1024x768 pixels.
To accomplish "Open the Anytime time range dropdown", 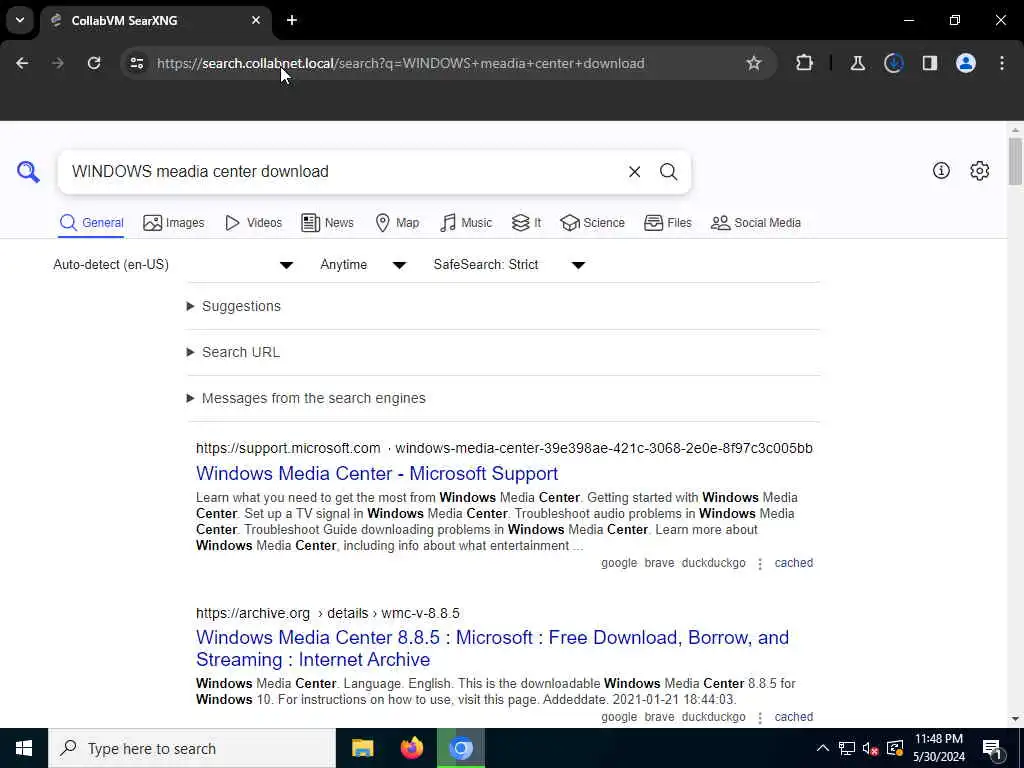I will click(x=363, y=264).
